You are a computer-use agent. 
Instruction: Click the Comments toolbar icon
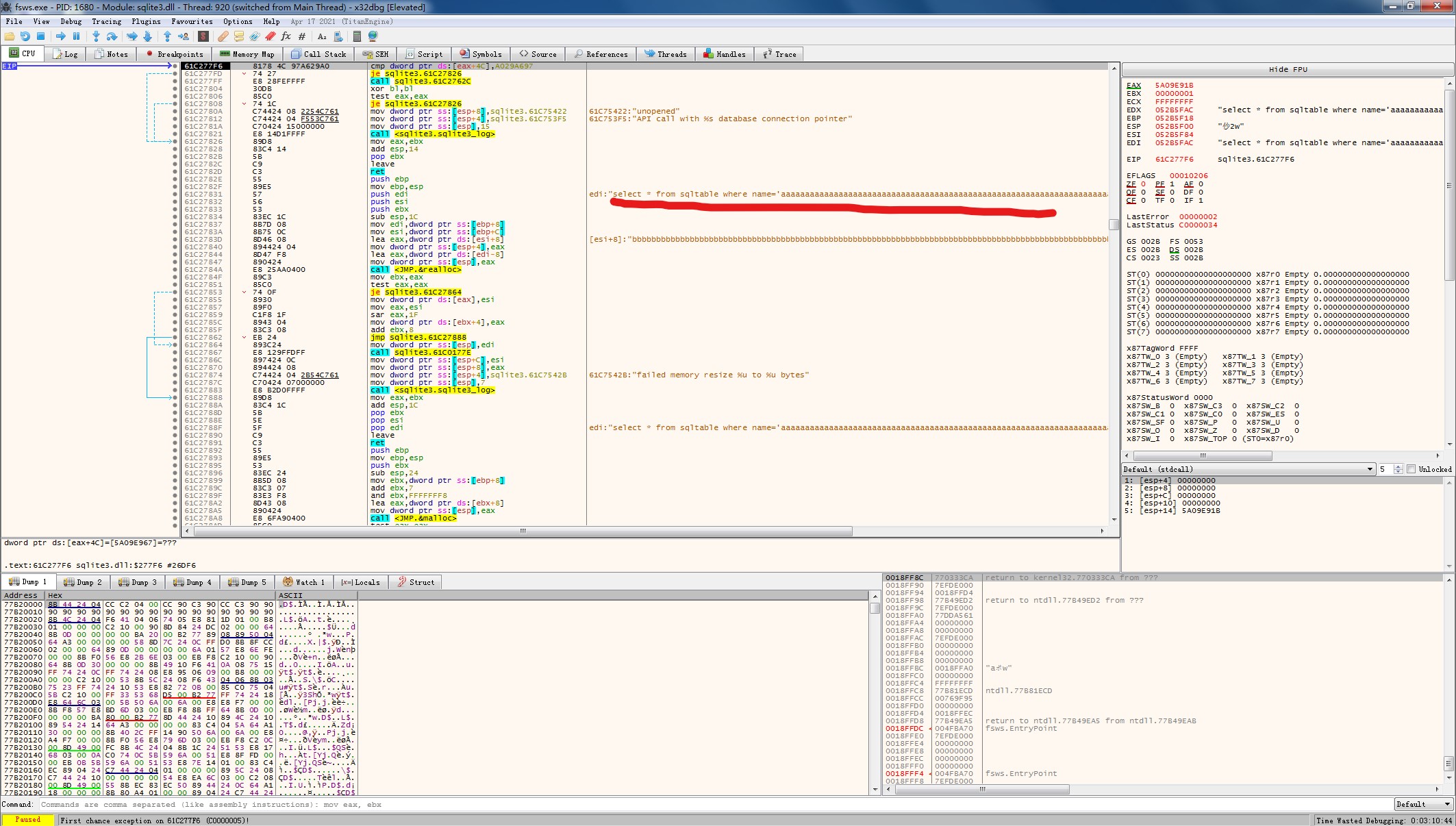239,36
